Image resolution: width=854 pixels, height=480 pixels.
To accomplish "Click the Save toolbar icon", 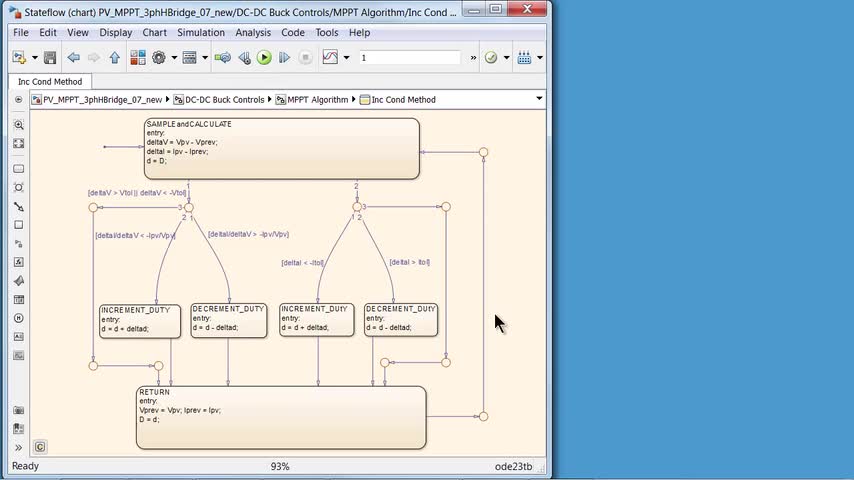I will point(50,57).
